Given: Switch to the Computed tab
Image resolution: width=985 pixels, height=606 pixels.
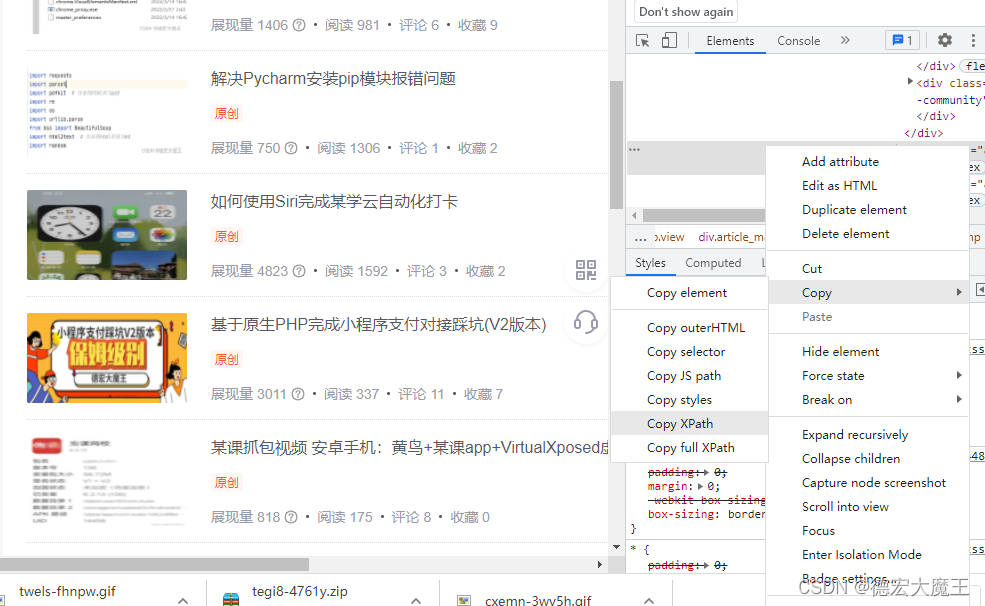Looking at the screenshot, I should [713, 263].
